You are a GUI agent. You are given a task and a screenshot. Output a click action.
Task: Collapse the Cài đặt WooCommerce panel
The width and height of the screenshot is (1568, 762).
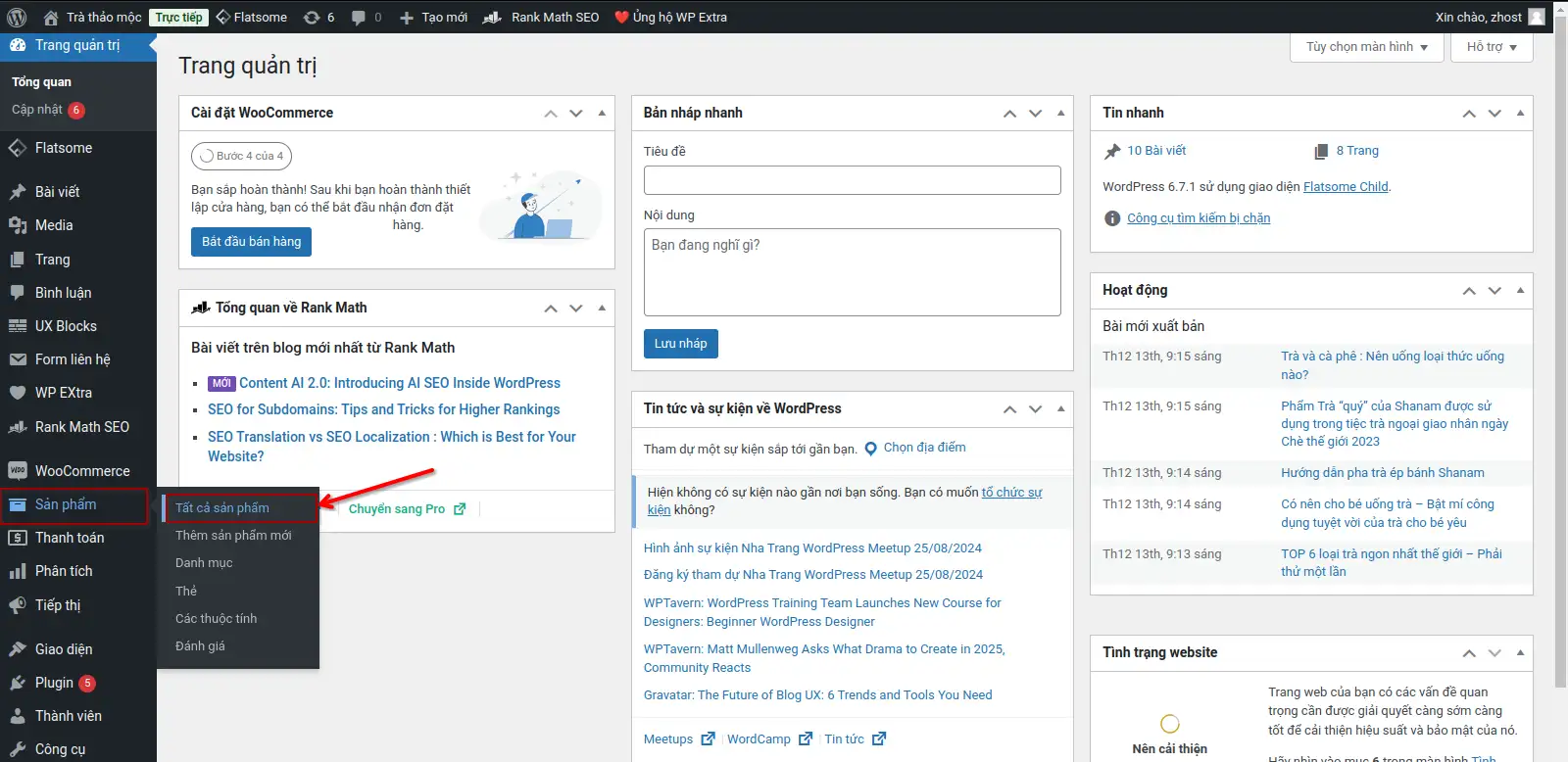[x=602, y=113]
